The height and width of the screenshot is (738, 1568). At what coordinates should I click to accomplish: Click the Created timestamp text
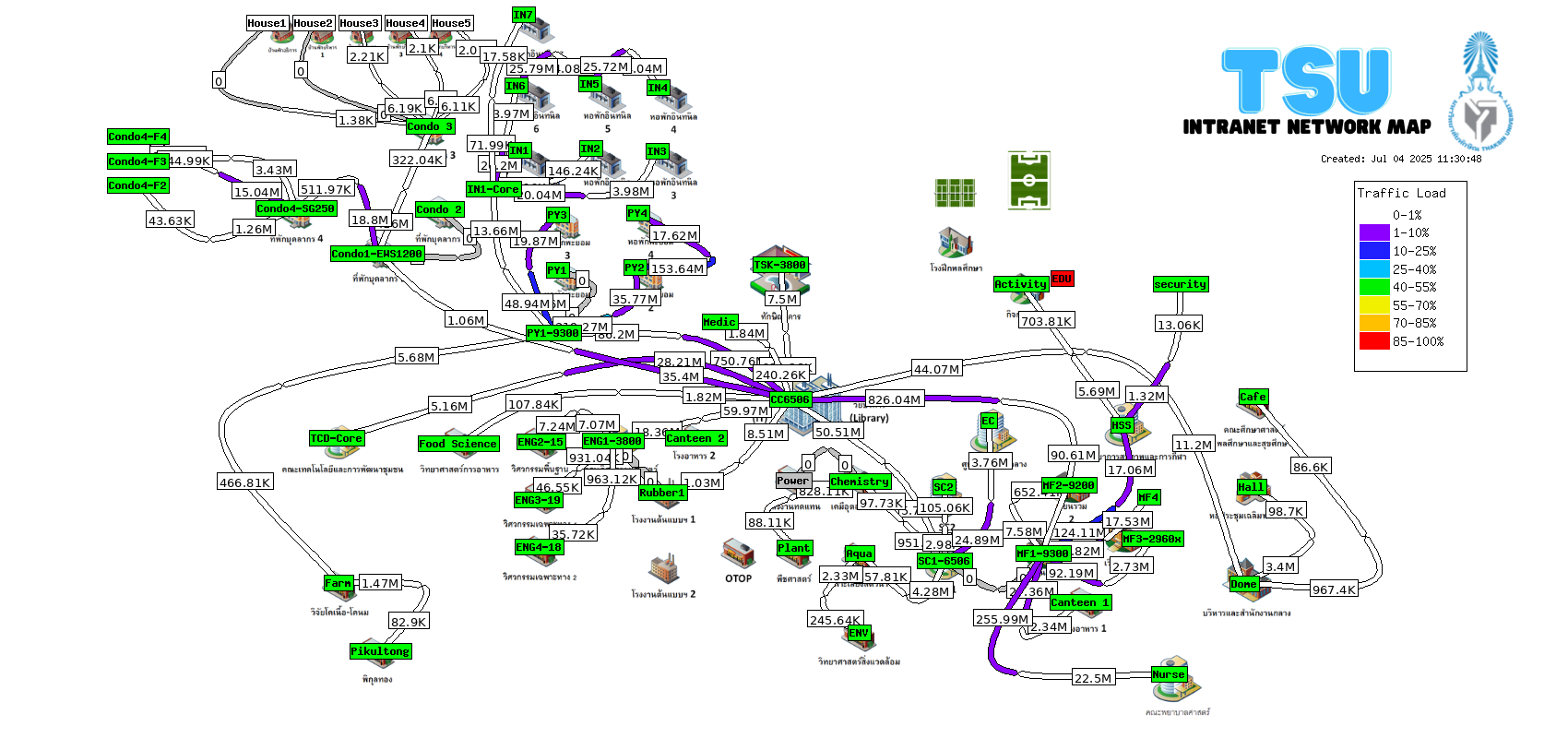tap(1401, 159)
